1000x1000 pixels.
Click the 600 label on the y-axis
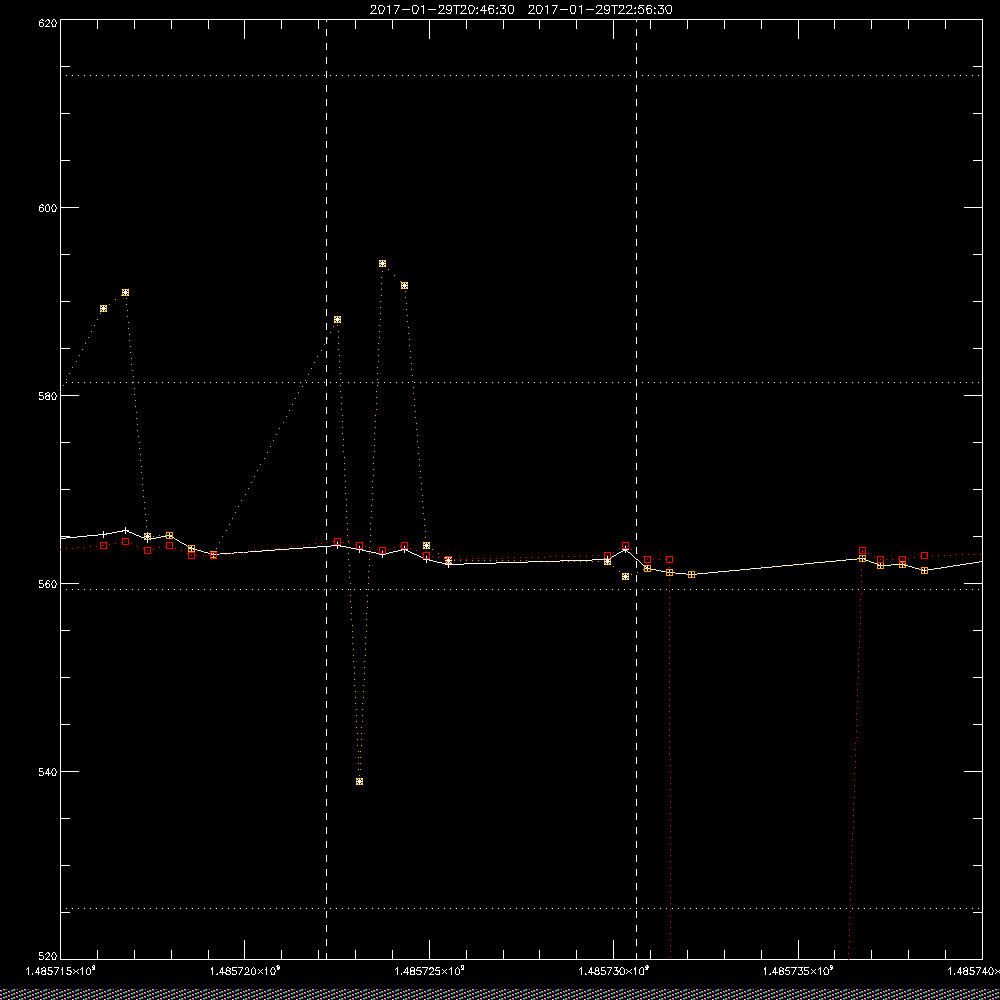48,208
